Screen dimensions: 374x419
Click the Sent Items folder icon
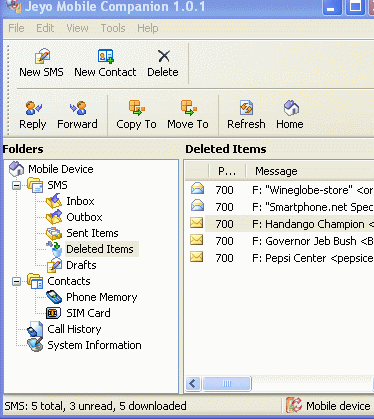point(54,233)
